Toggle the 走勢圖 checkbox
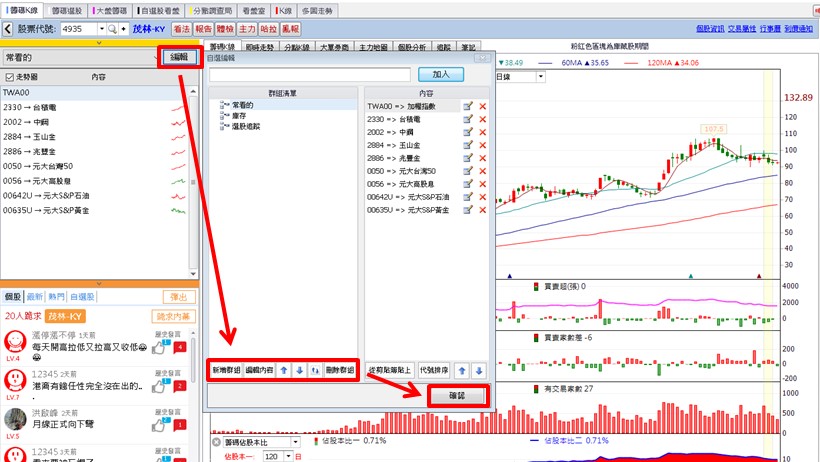 click(10, 77)
